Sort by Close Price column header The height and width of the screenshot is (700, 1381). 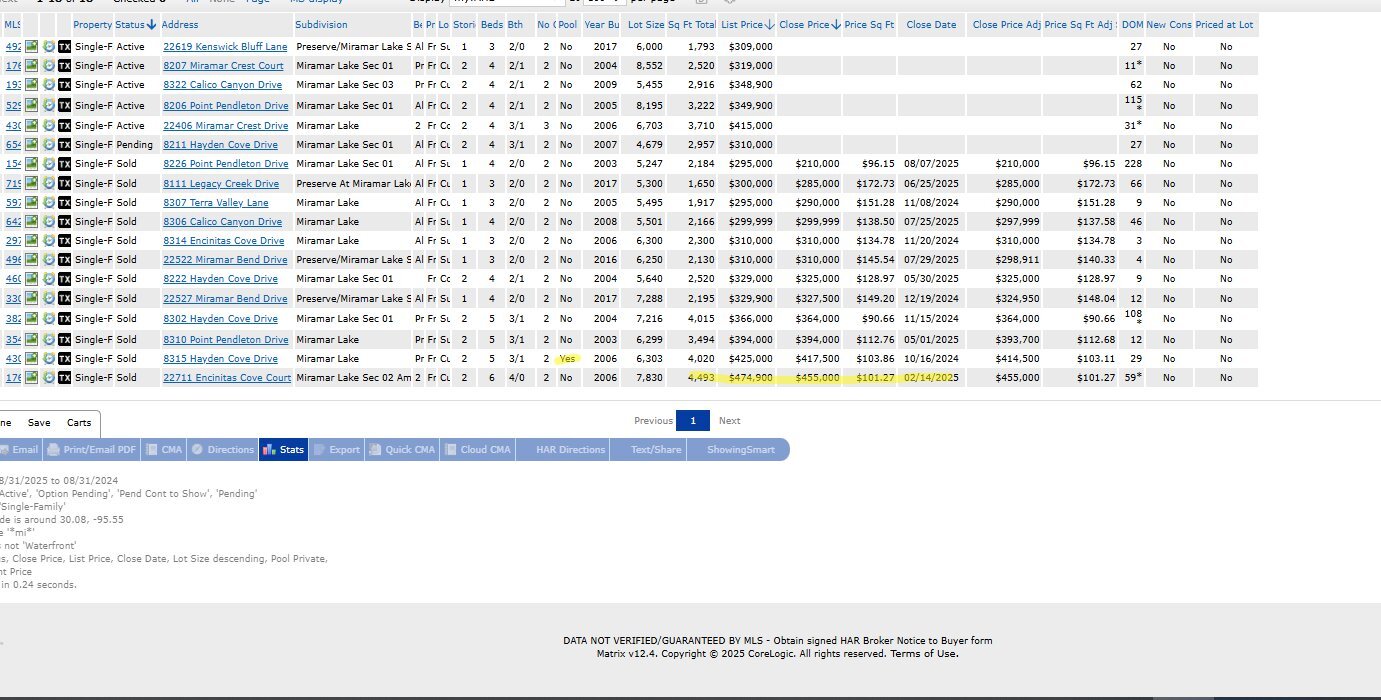pyautogui.click(x=809, y=24)
